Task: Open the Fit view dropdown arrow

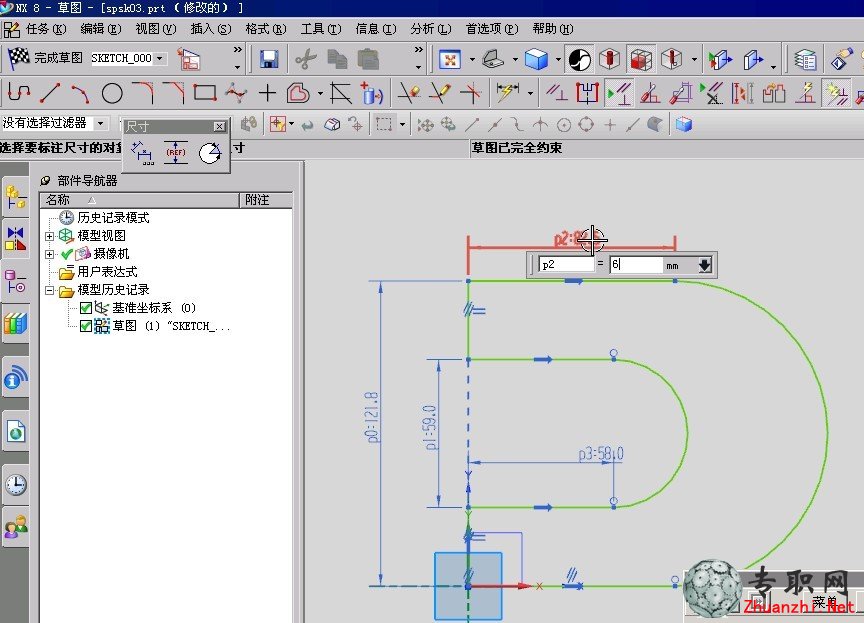Action: pyautogui.click(x=472, y=59)
